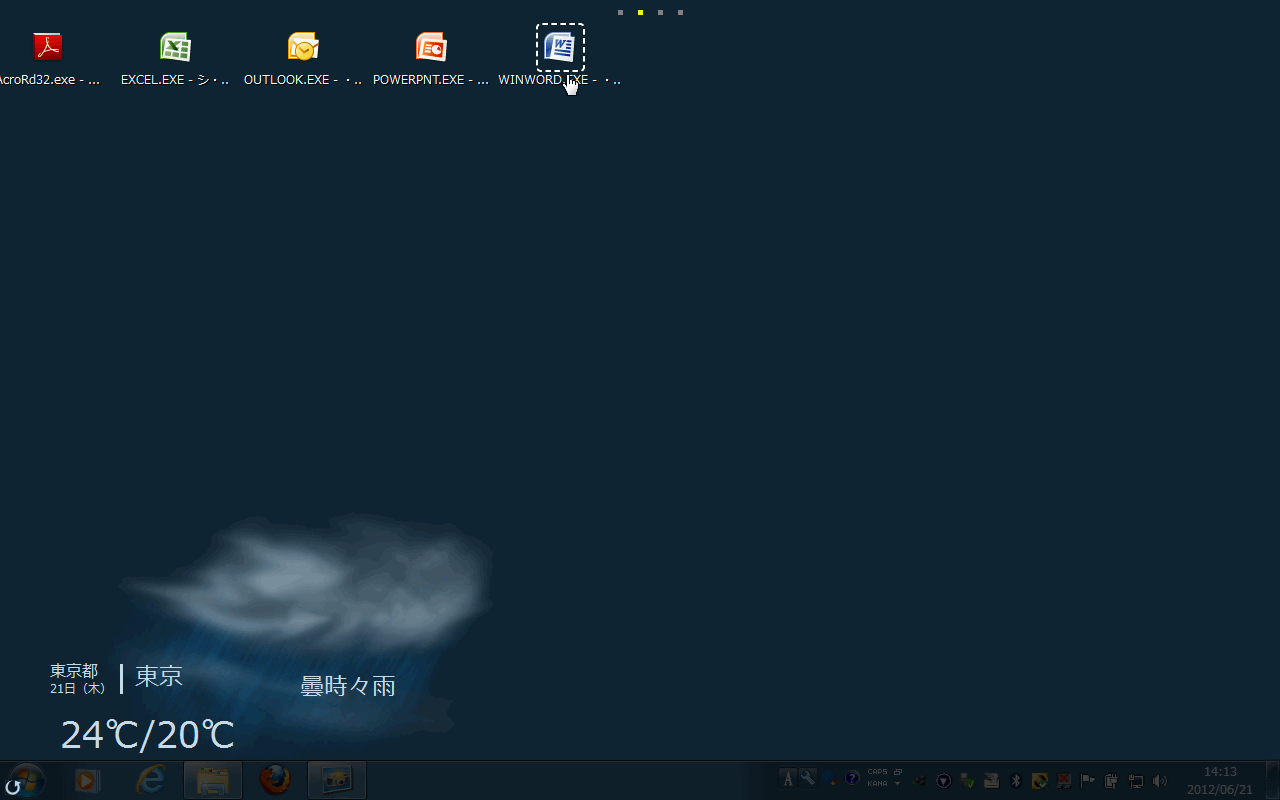1280x800 pixels.
Task: Click the volume speaker tray icon
Action: [x=1160, y=780]
